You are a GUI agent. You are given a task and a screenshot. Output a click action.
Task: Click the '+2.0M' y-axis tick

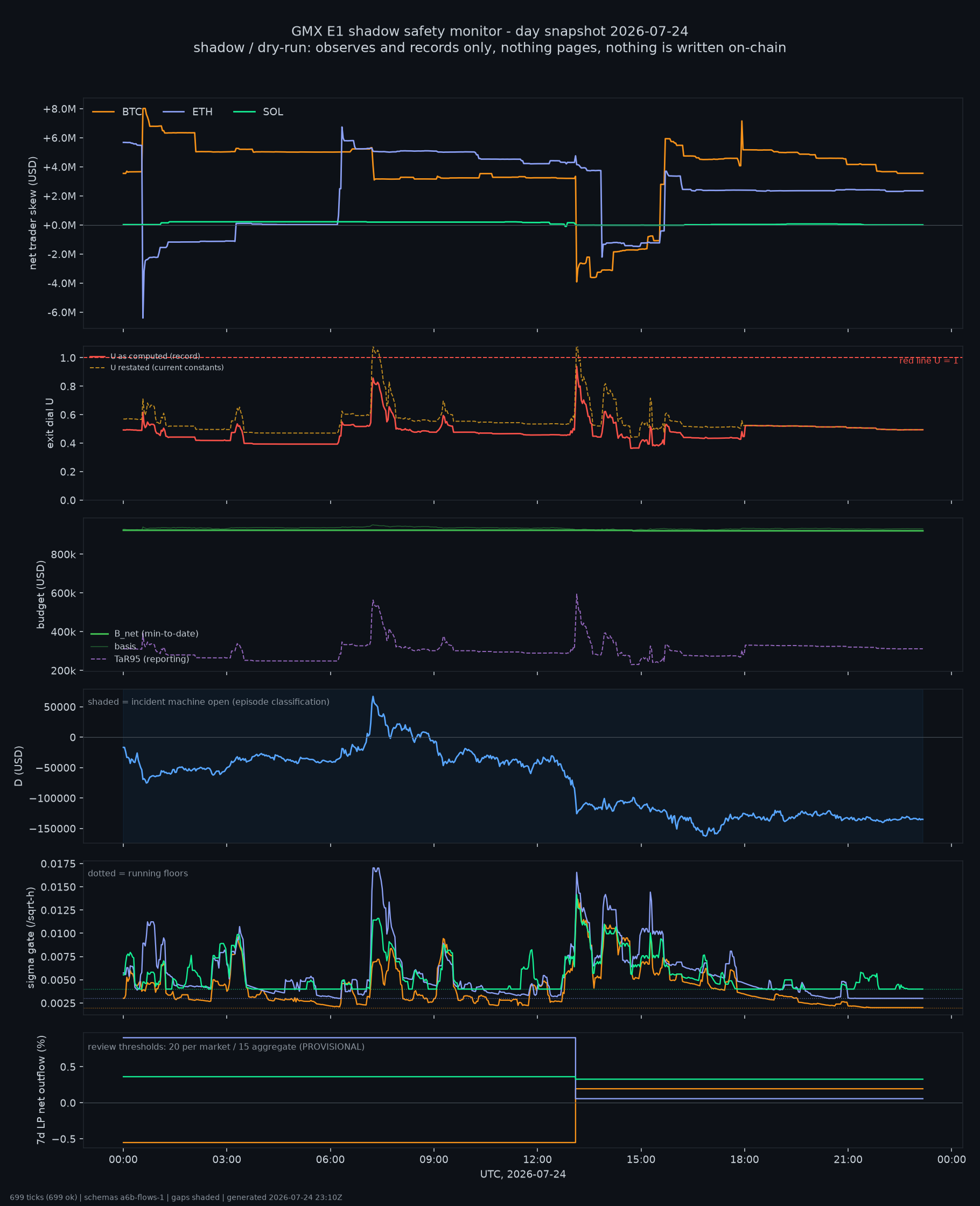(59, 197)
